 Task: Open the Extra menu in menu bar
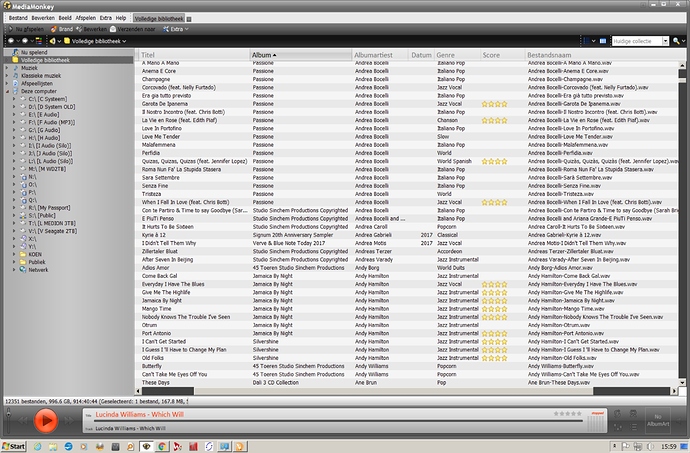(106, 18)
